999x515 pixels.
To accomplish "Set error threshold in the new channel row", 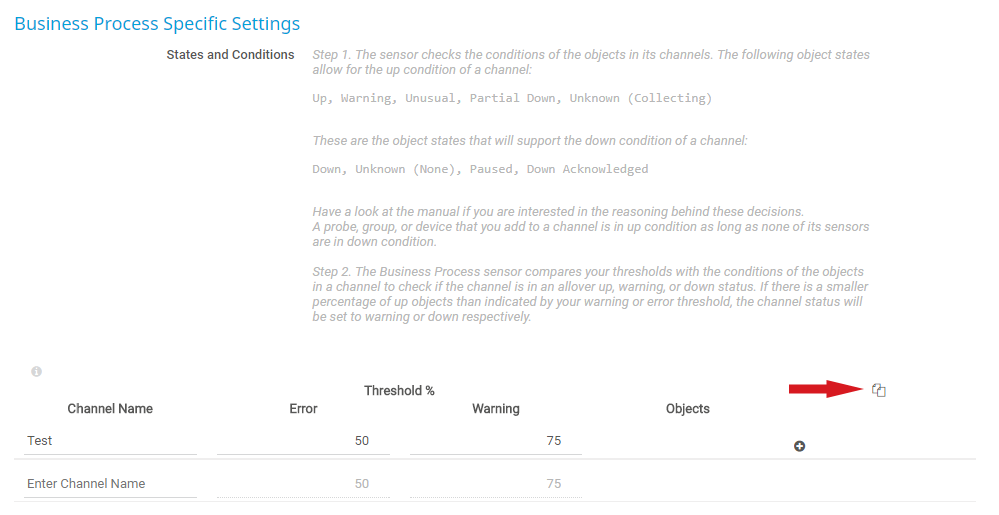I will 303,484.
